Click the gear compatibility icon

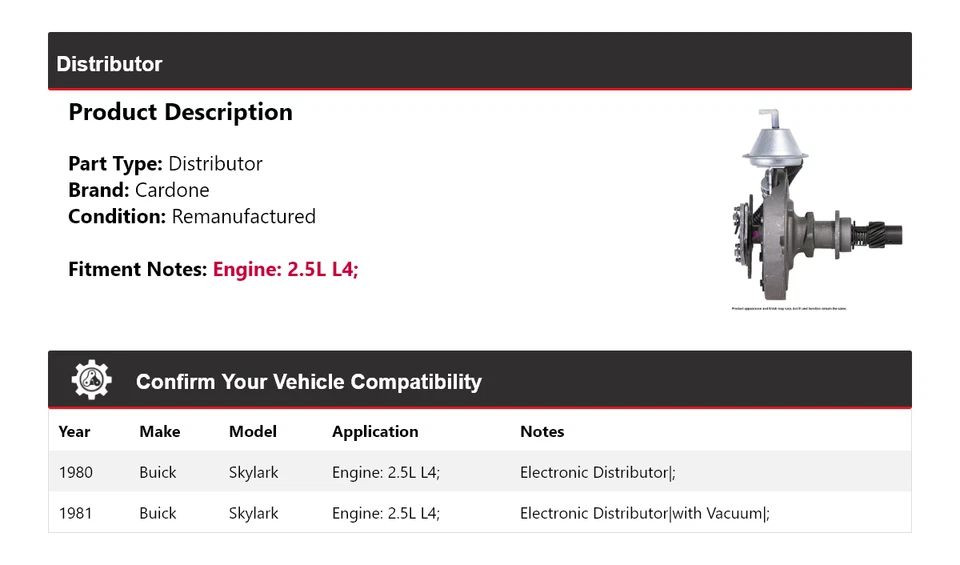pos(91,380)
